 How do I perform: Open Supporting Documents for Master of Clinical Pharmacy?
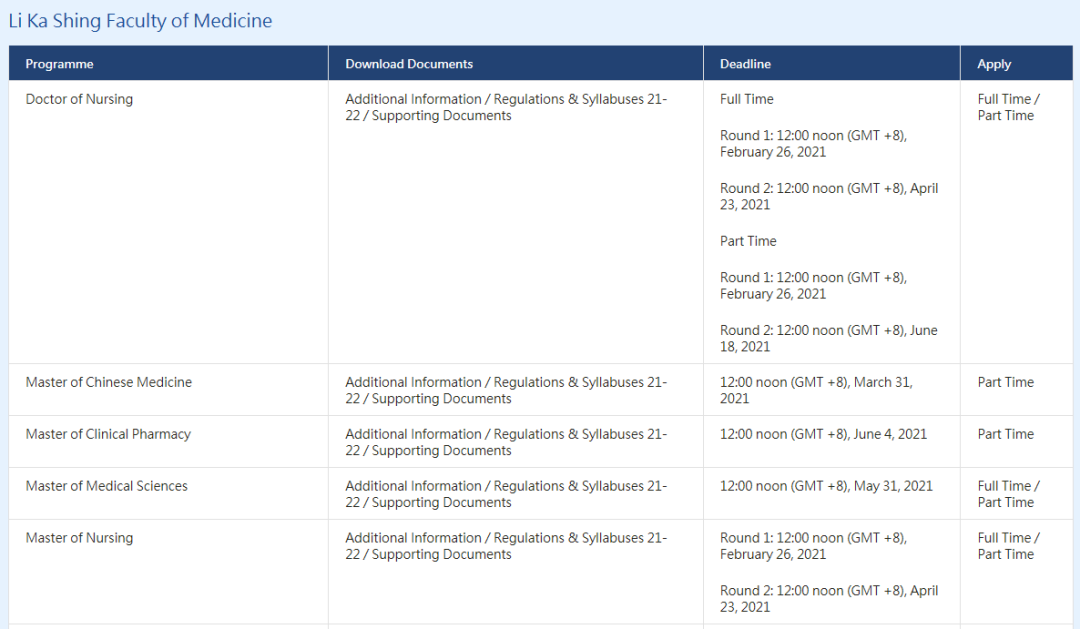pos(442,451)
